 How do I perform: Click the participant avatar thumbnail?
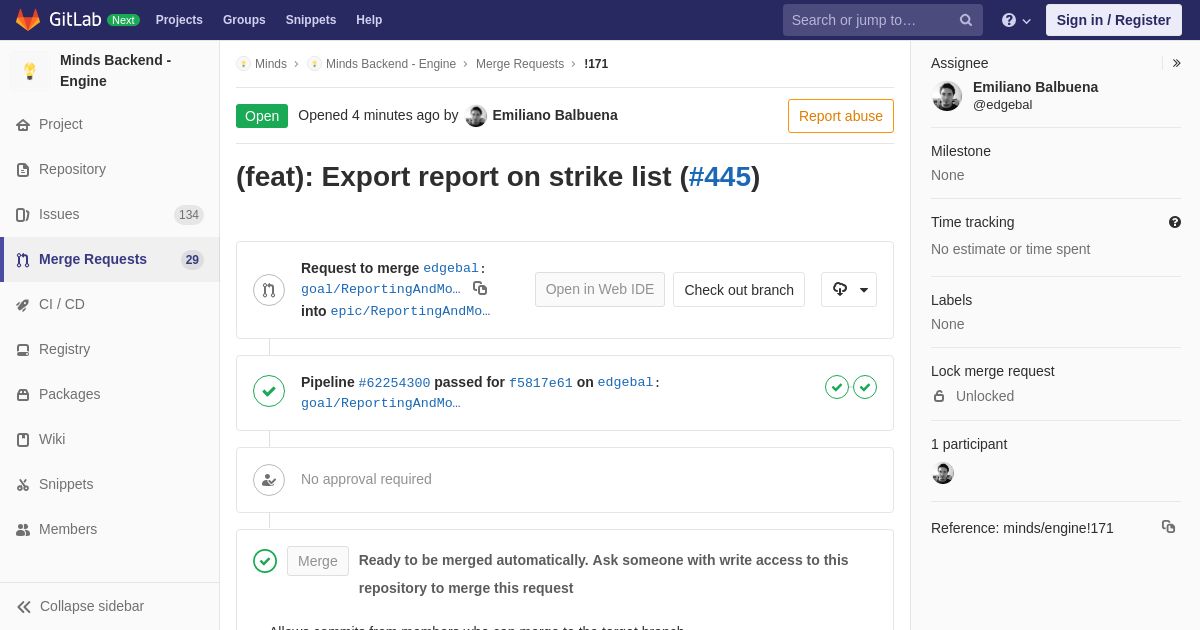(943, 473)
